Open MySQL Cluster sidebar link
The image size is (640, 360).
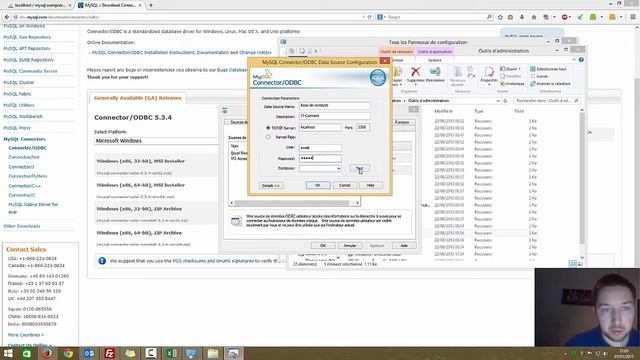click(x=19, y=82)
